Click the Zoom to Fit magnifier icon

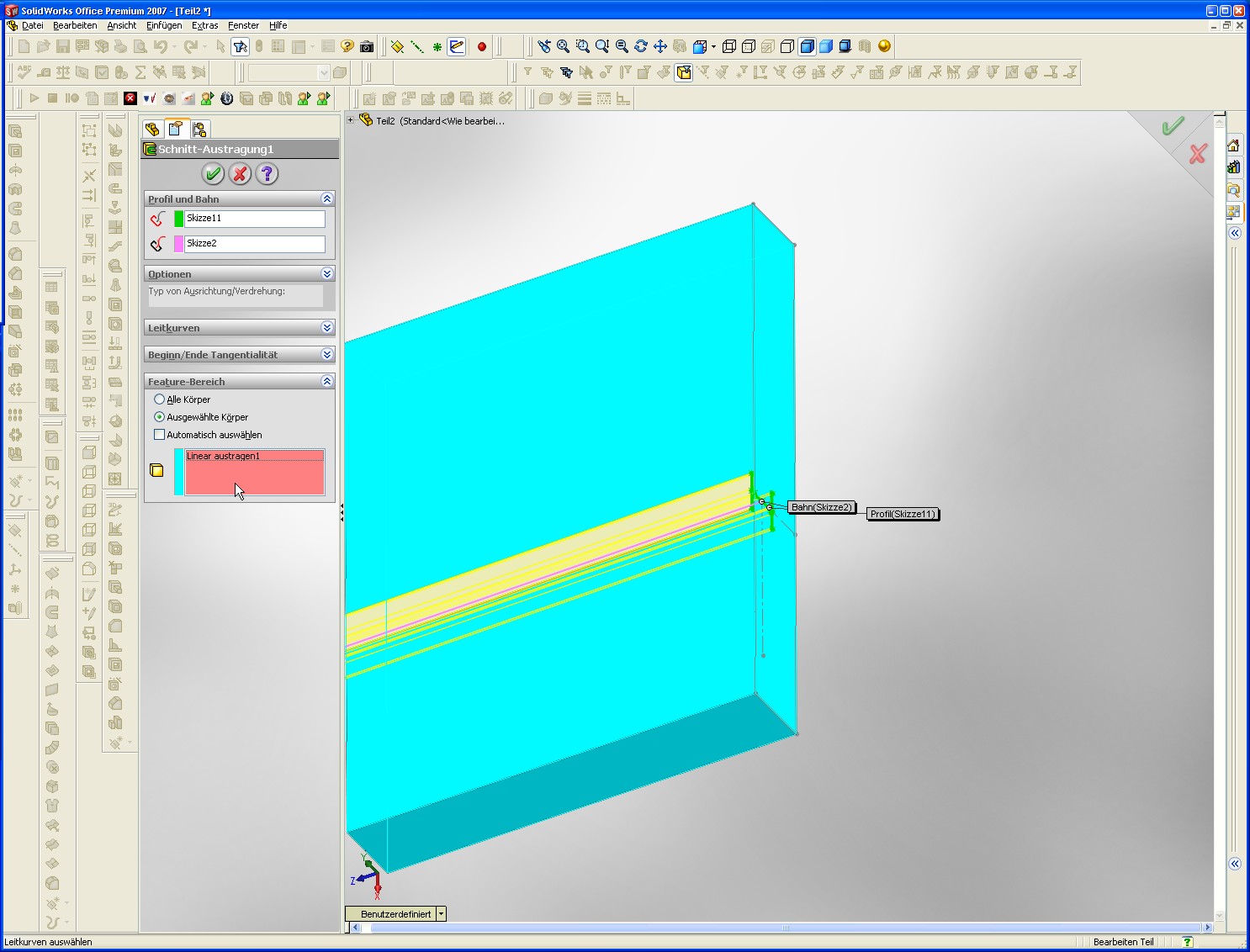tap(563, 46)
